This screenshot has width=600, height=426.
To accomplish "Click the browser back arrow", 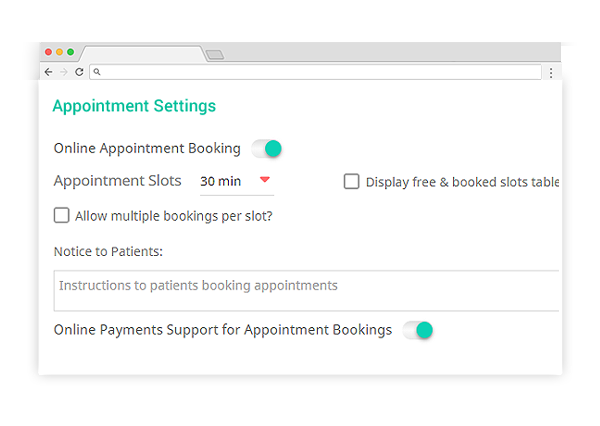I will [48, 72].
